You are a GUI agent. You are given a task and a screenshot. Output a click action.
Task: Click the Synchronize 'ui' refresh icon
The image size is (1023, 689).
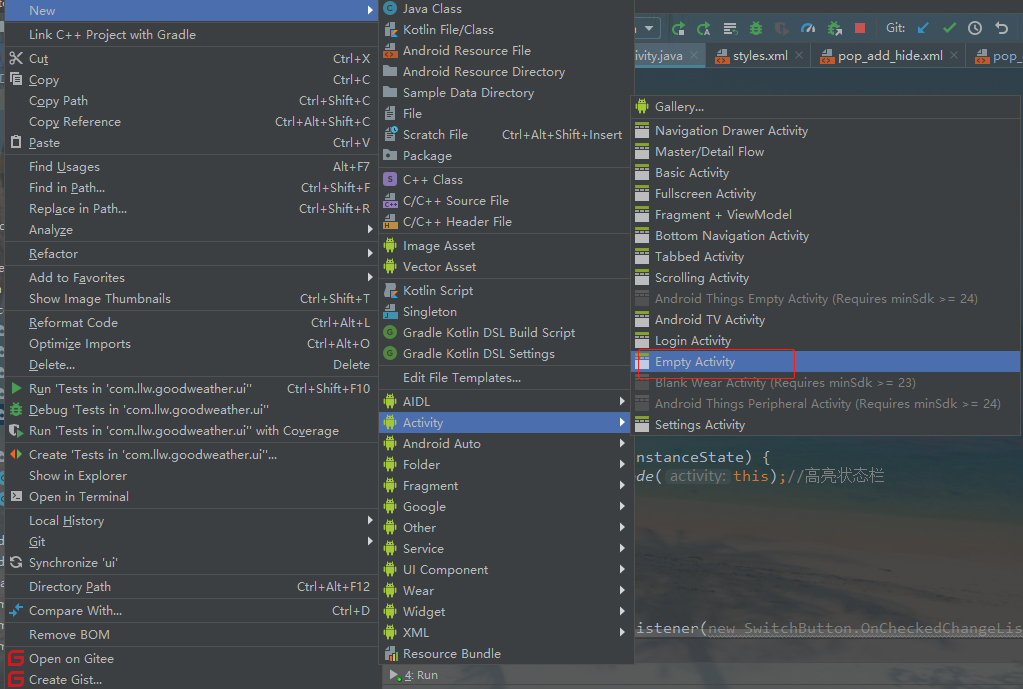tap(16, 562)
